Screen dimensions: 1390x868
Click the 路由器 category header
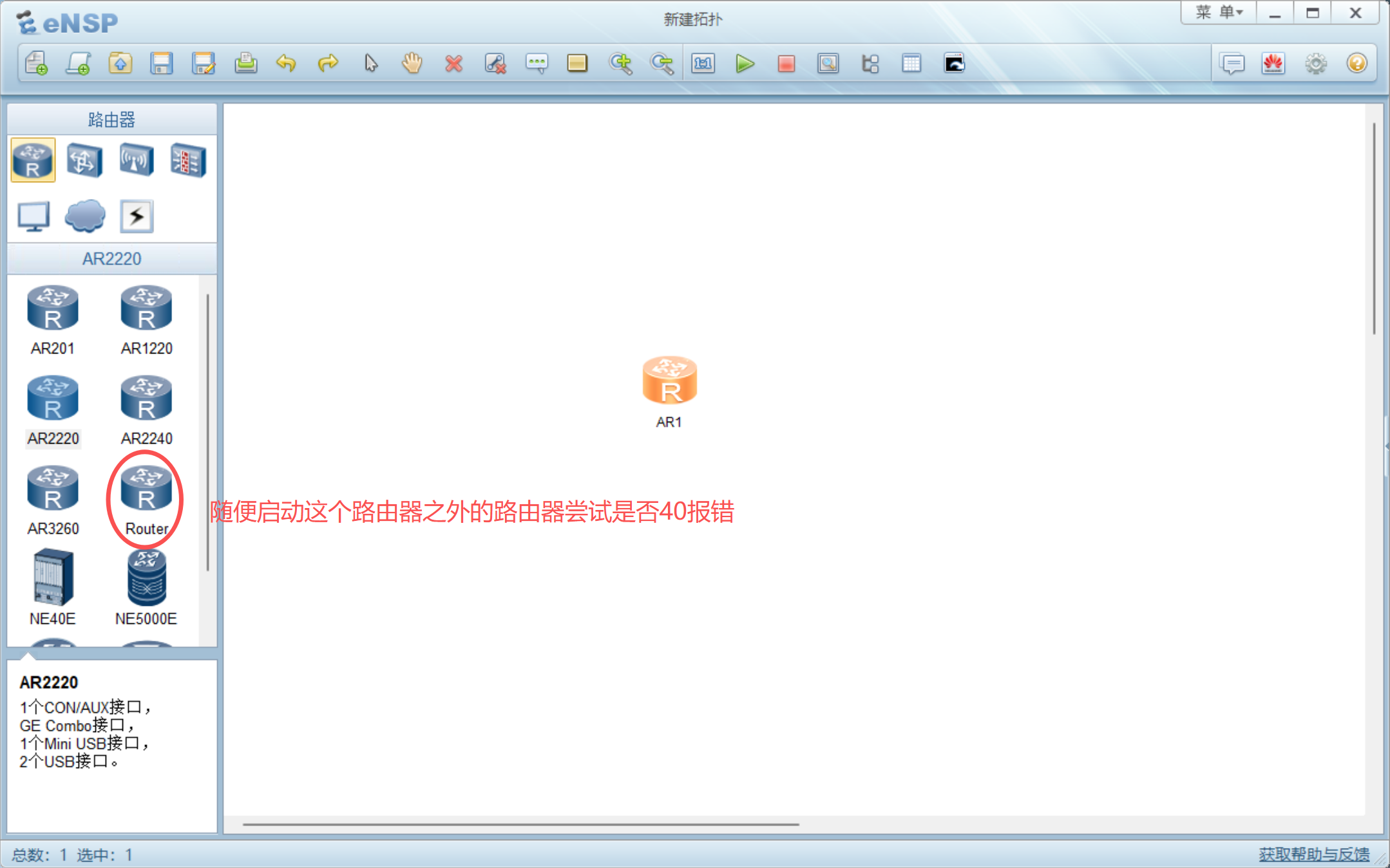111,120
